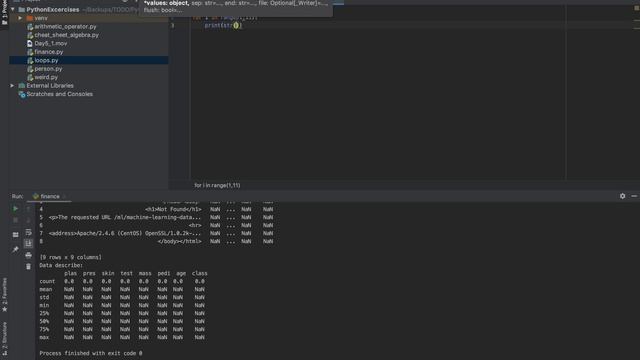Open arithmetic_operator.py file
Screen dimensions: 640x360
(65, 27)
